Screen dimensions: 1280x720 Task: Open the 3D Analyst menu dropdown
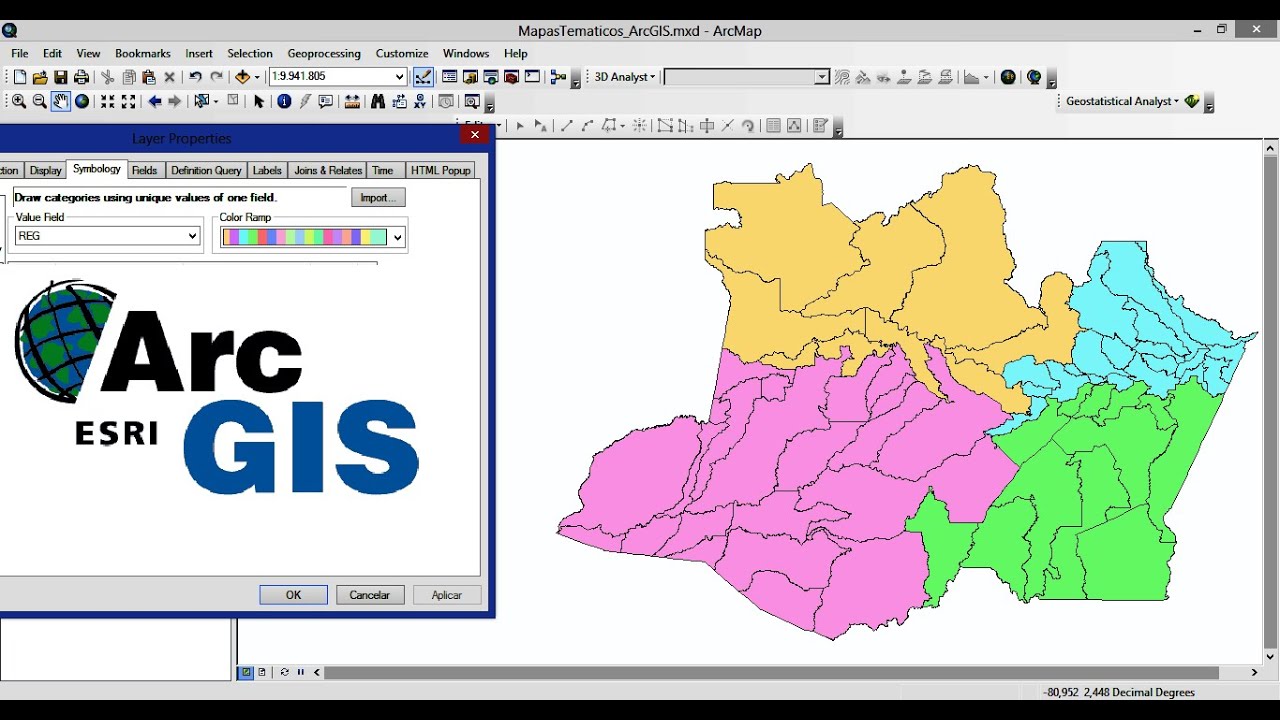coord(625,77)
